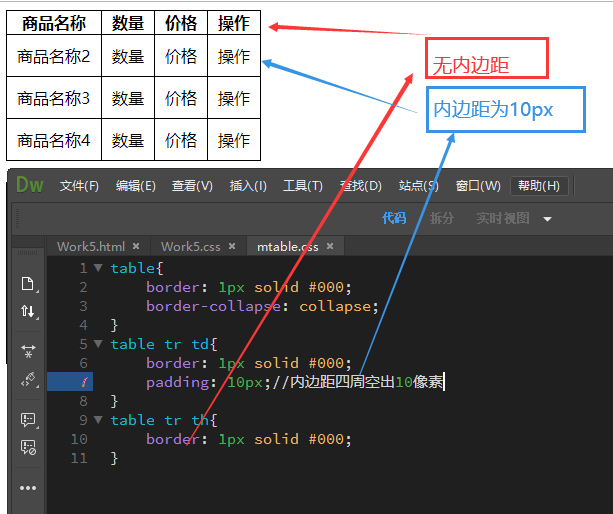Open the 工具(T) menu

[303, 186]
